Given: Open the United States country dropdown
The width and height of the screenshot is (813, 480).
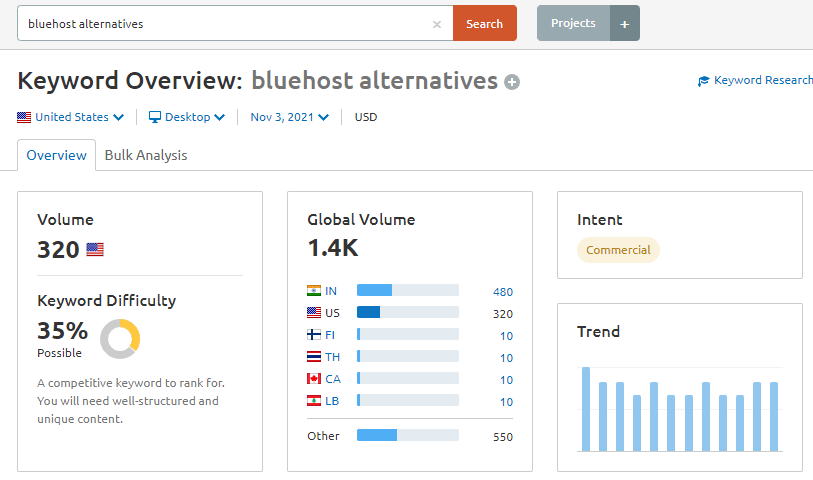Looking at the screenshot, I should (x=71, y=117).
